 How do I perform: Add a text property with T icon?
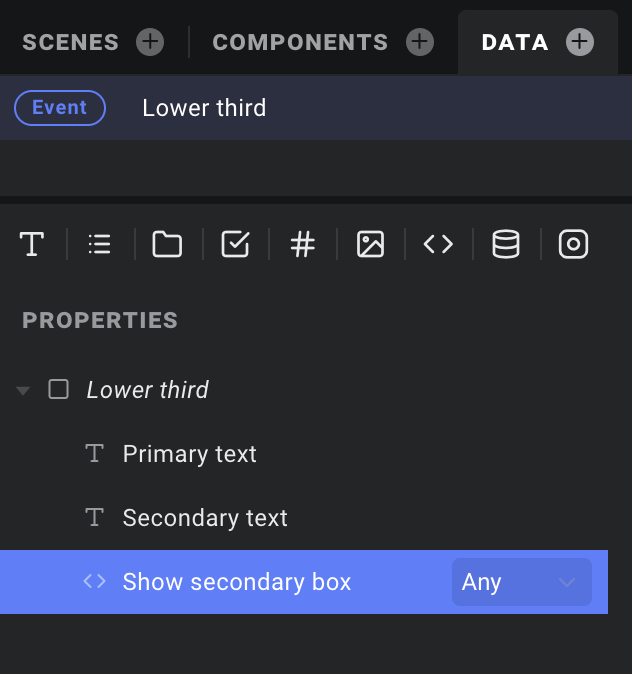[32, 244]
